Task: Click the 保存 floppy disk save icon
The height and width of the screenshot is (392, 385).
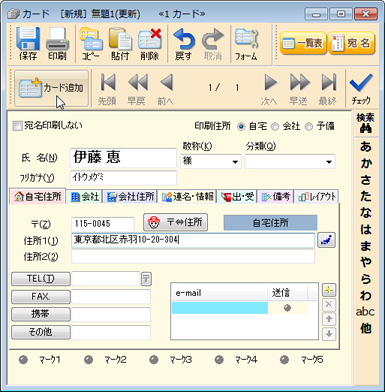Action: click(28, 39)
